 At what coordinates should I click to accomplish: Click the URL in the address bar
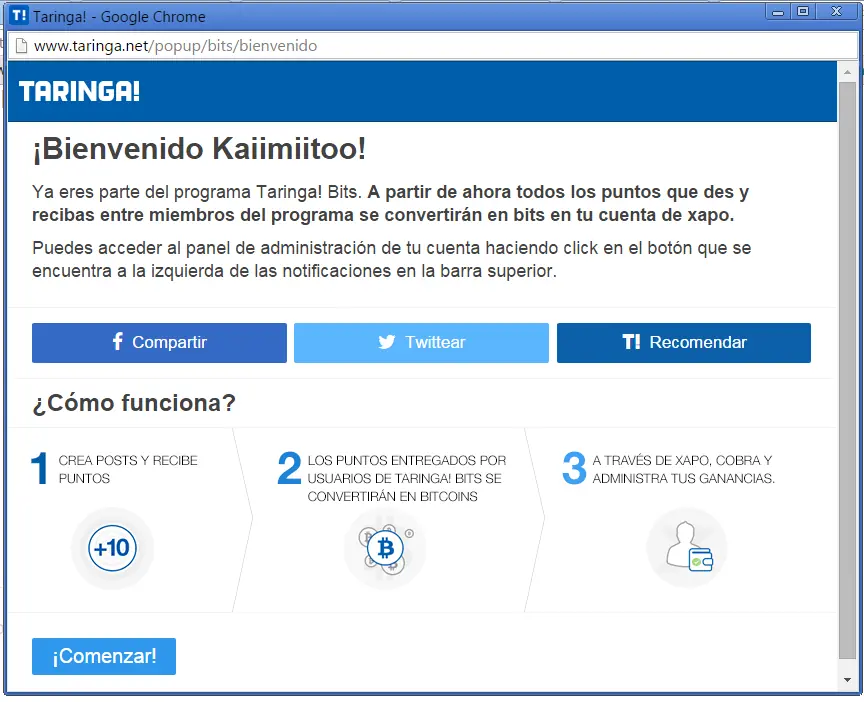click(x=175, y=46)
